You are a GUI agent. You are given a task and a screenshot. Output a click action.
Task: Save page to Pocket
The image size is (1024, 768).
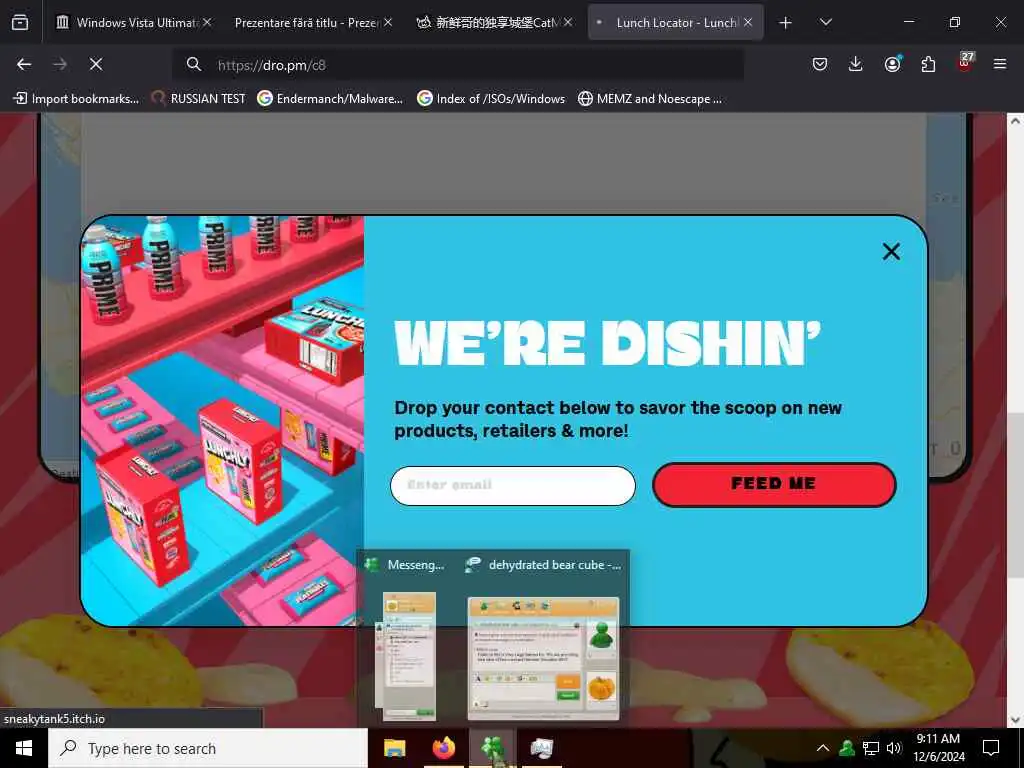(820, 64)
